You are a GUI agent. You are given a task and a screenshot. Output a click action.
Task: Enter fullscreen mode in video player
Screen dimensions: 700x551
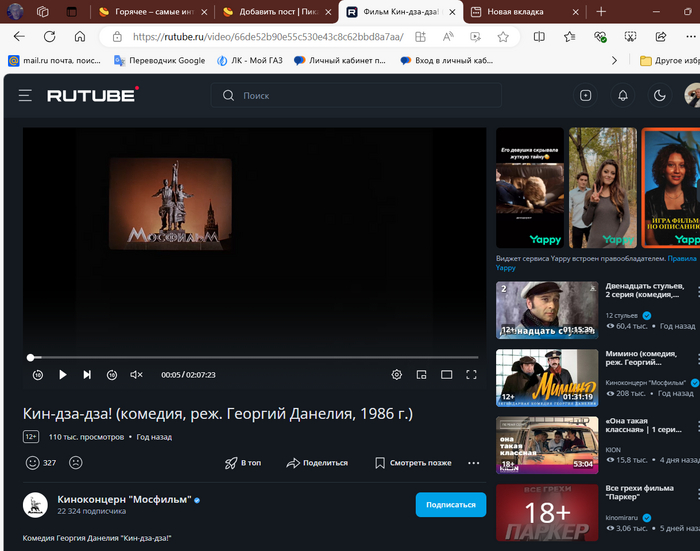click(x=471, y=375)
